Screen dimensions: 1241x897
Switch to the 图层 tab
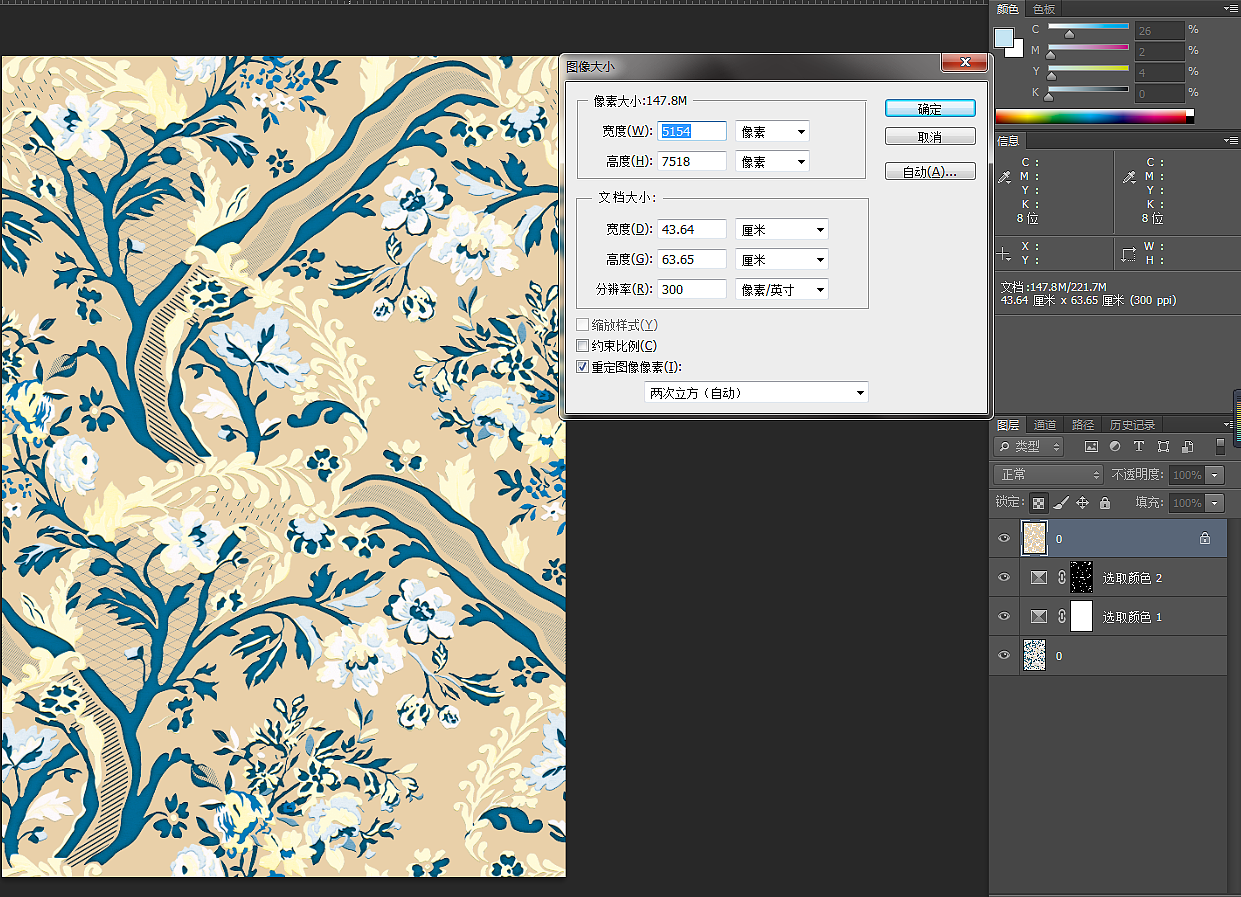[1008, 425]
